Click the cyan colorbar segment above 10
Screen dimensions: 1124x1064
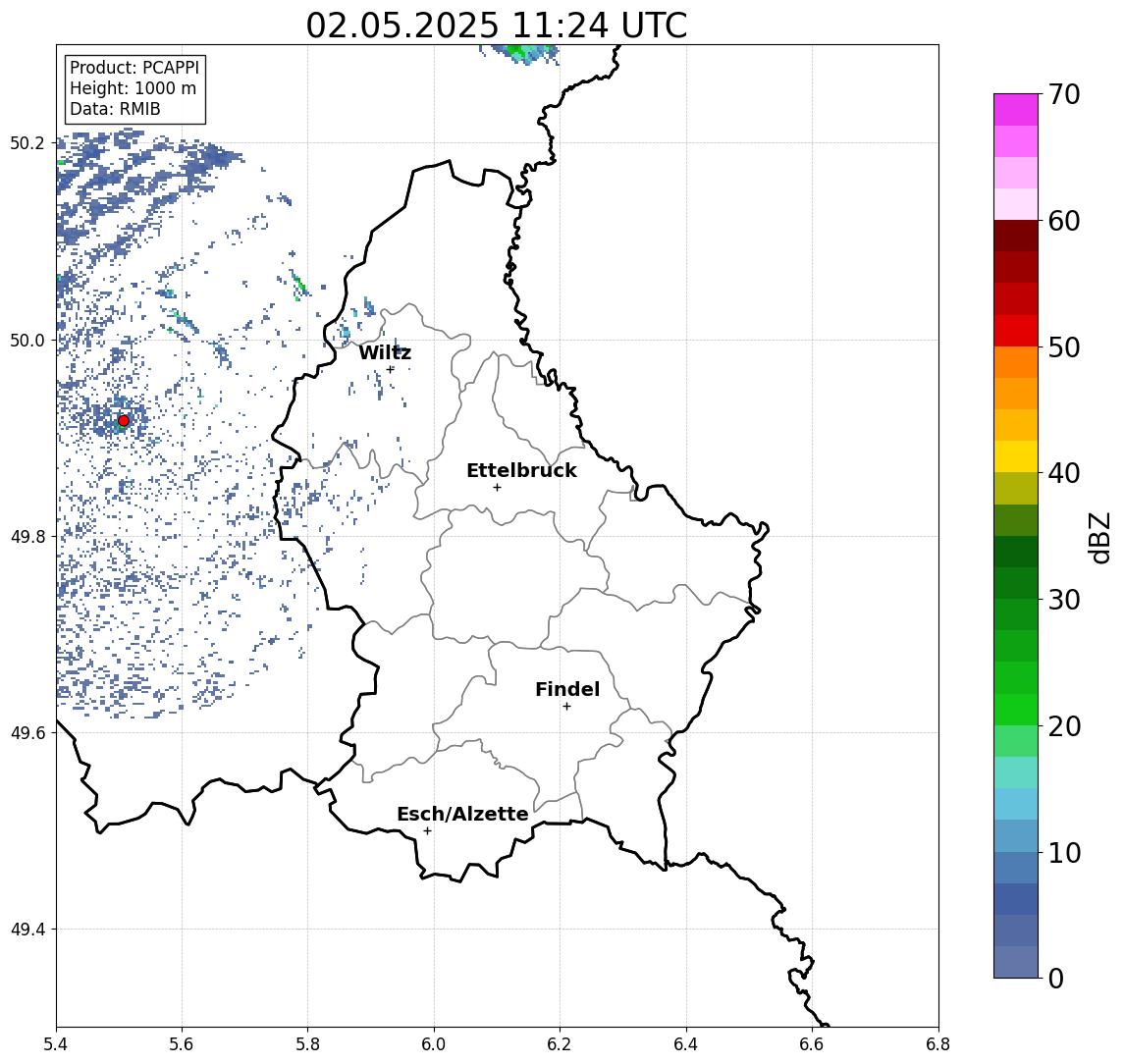click(1016, 805)
